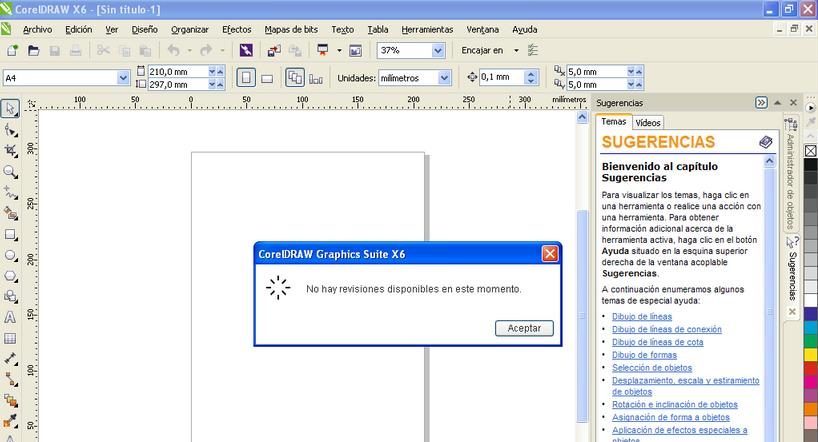Open the Selección de objetos link

(x=652, y=367)
